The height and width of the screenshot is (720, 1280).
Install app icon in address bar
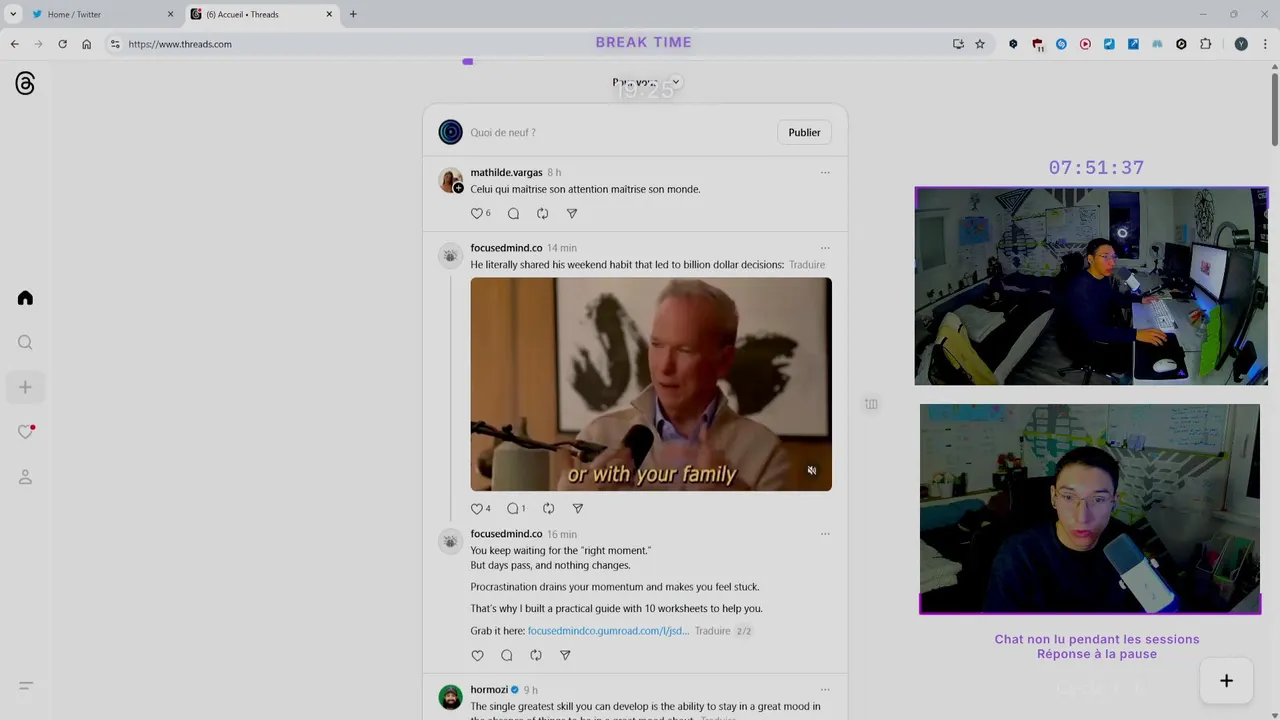tap(958, 44)
